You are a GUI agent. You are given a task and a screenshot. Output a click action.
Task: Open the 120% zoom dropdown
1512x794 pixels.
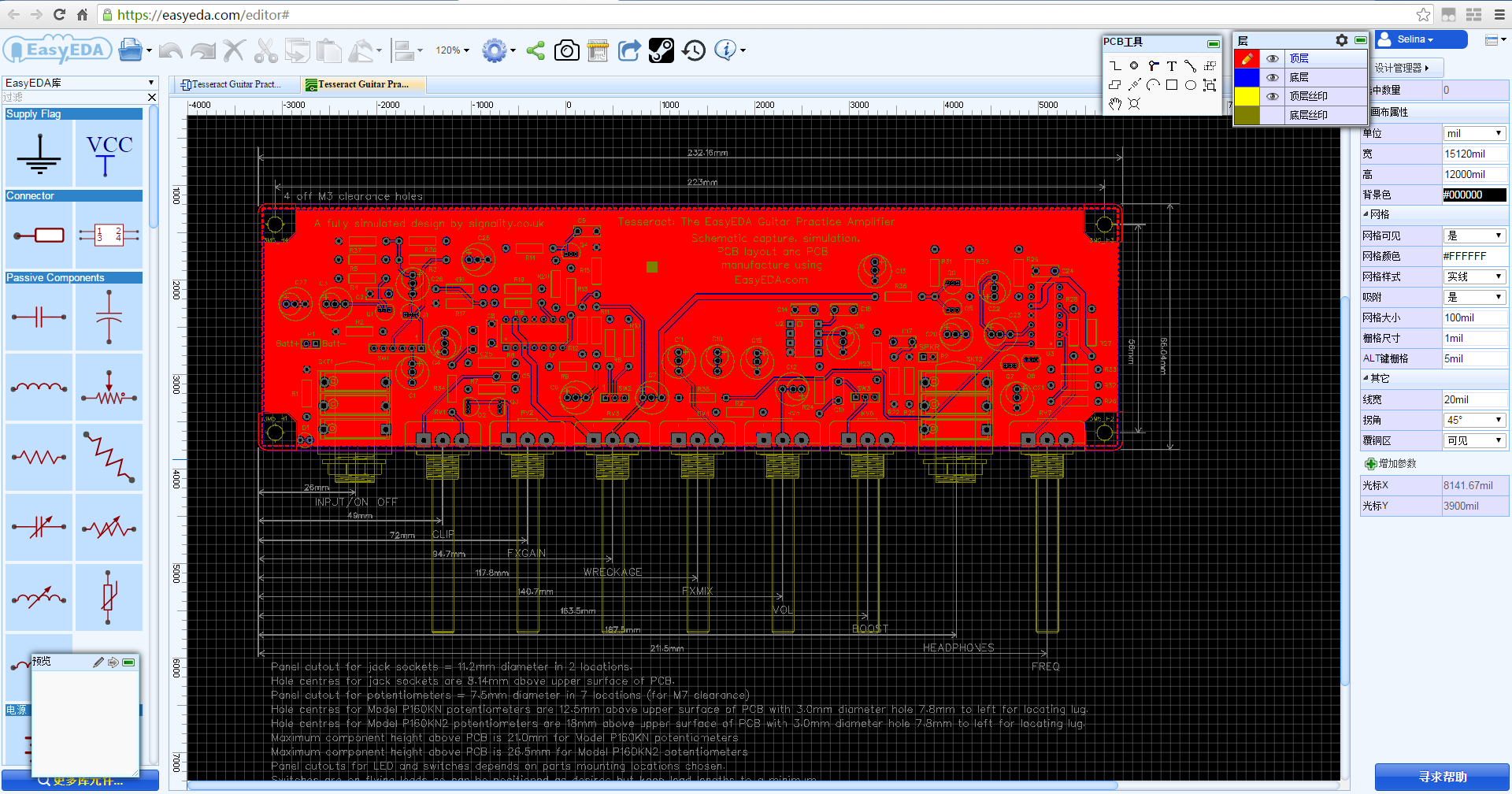453,51
